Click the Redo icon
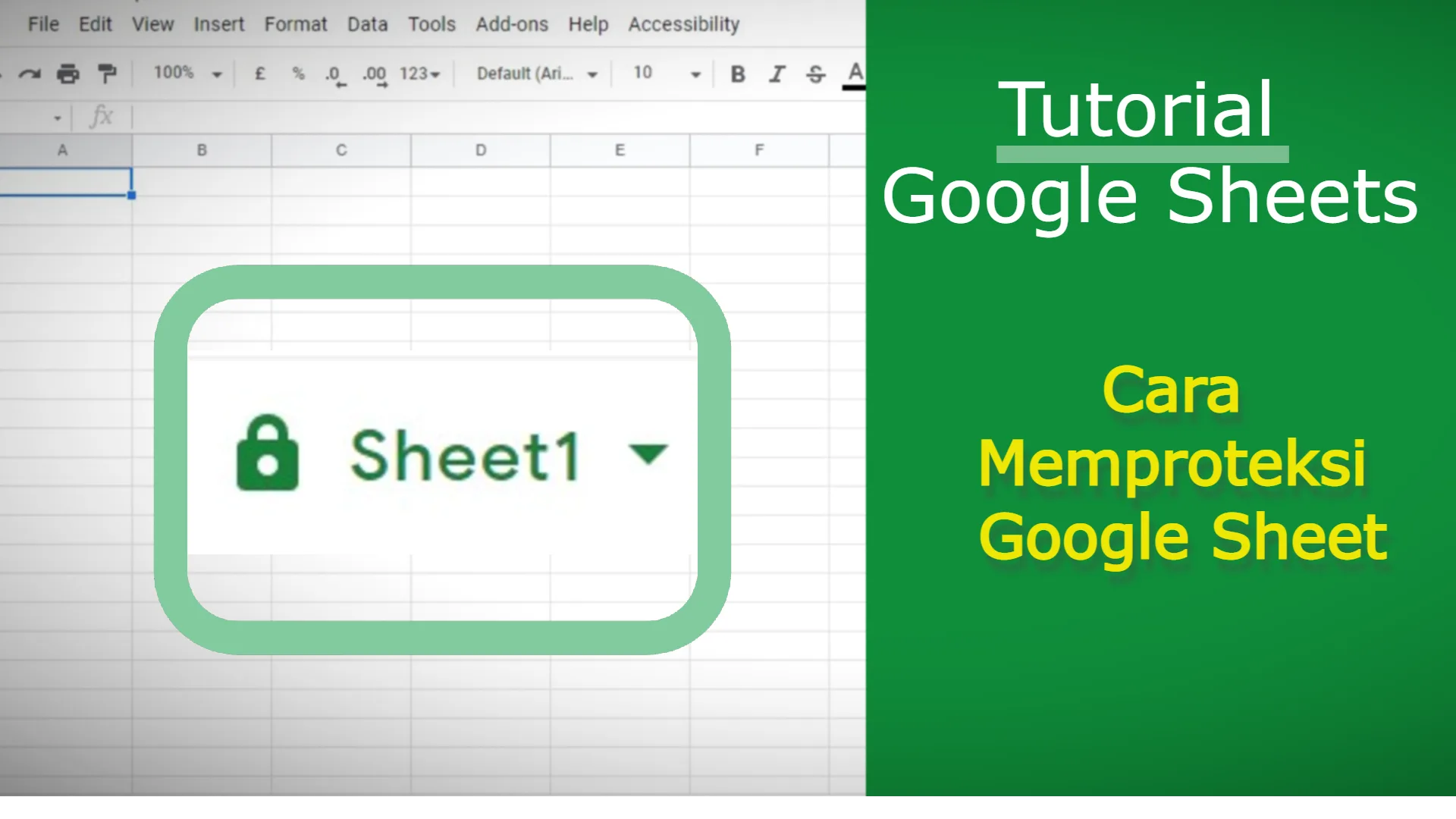The width and height of the screenshot is (1456, 819). (28, 73)
